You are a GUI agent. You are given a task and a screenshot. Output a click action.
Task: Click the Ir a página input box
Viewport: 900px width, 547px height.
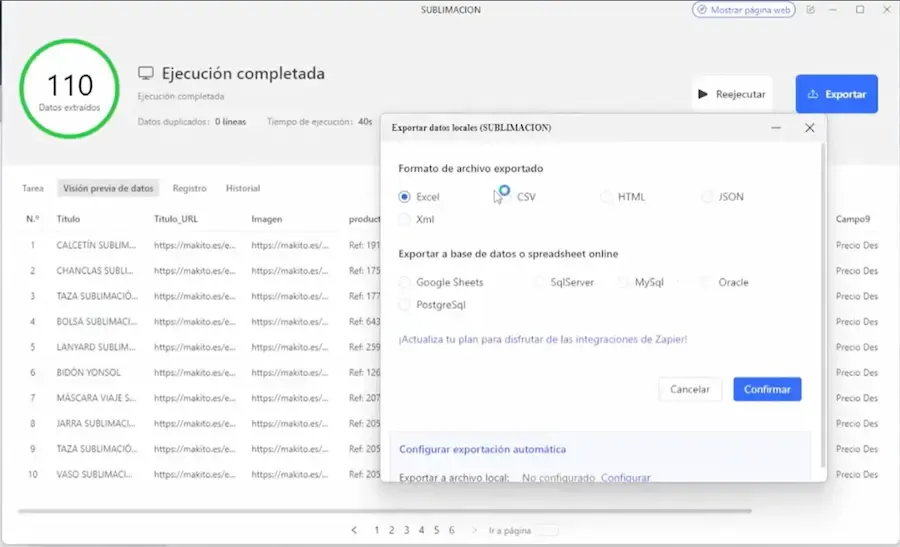click(546, 530)
